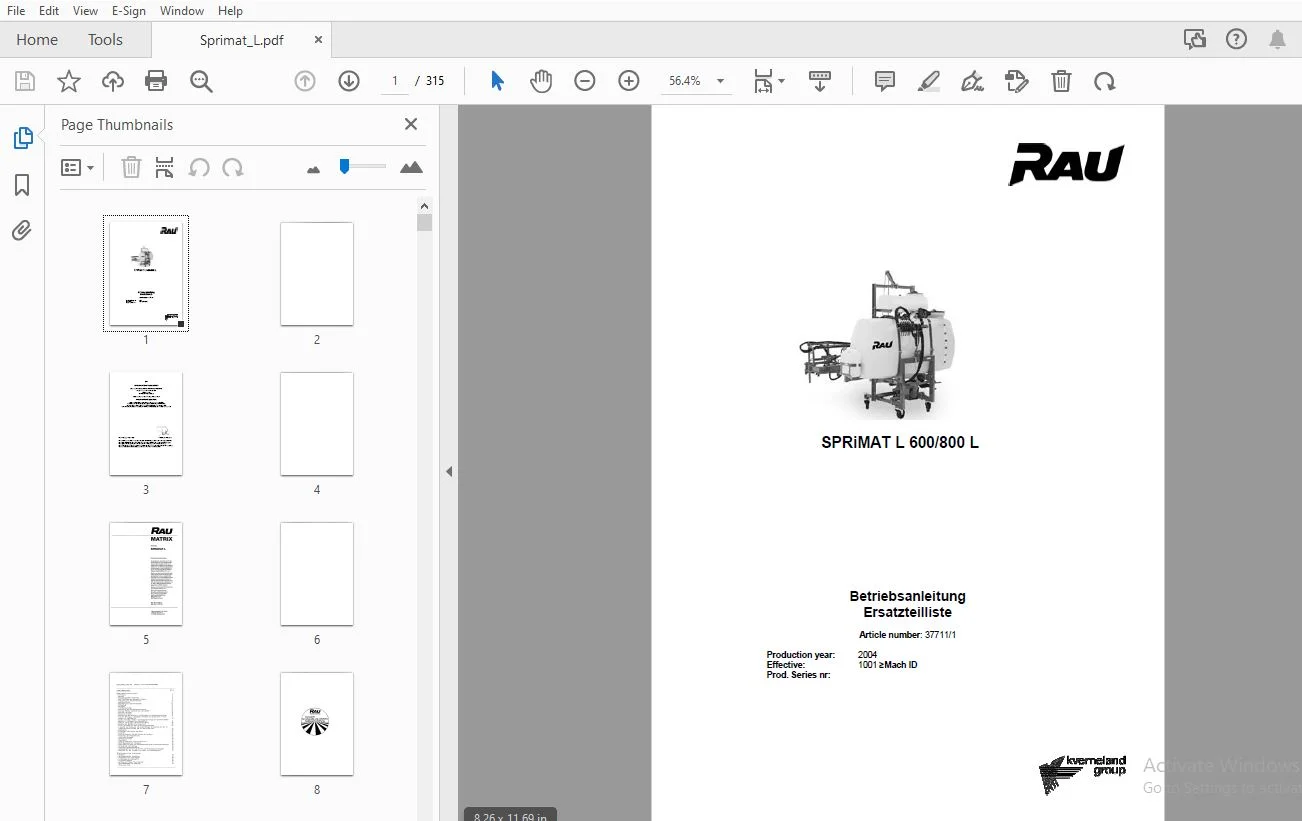Zoom in with plus button
1302x821 pixels.
(629, 81)
